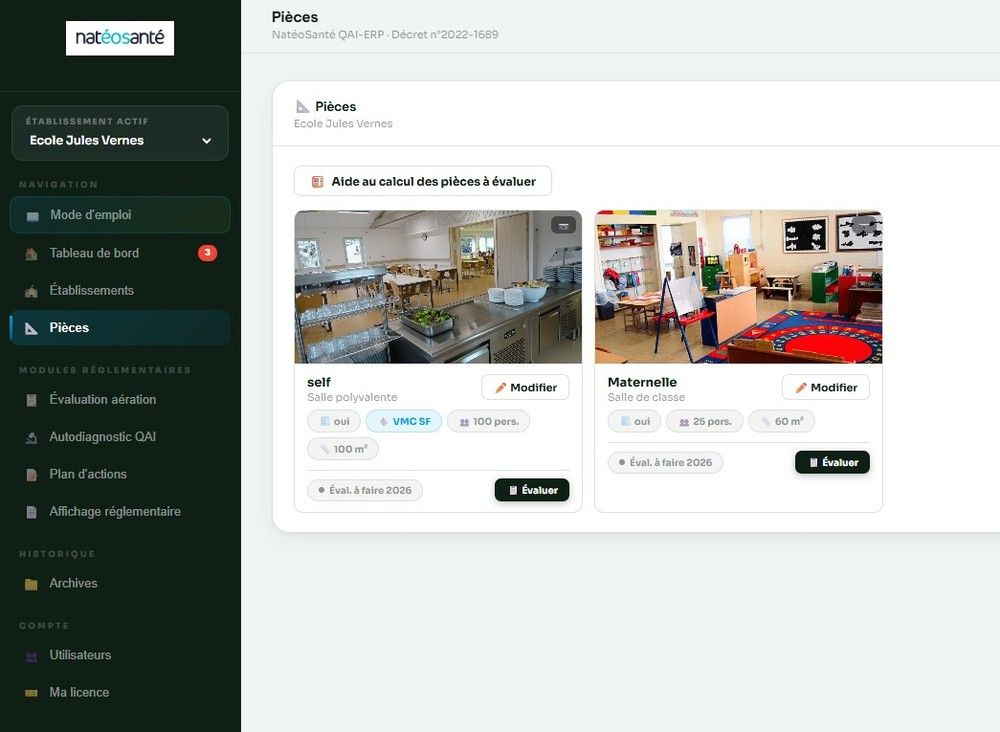
Task: Click the Pièces set-square sidebar icon
Action: point(31,328)
